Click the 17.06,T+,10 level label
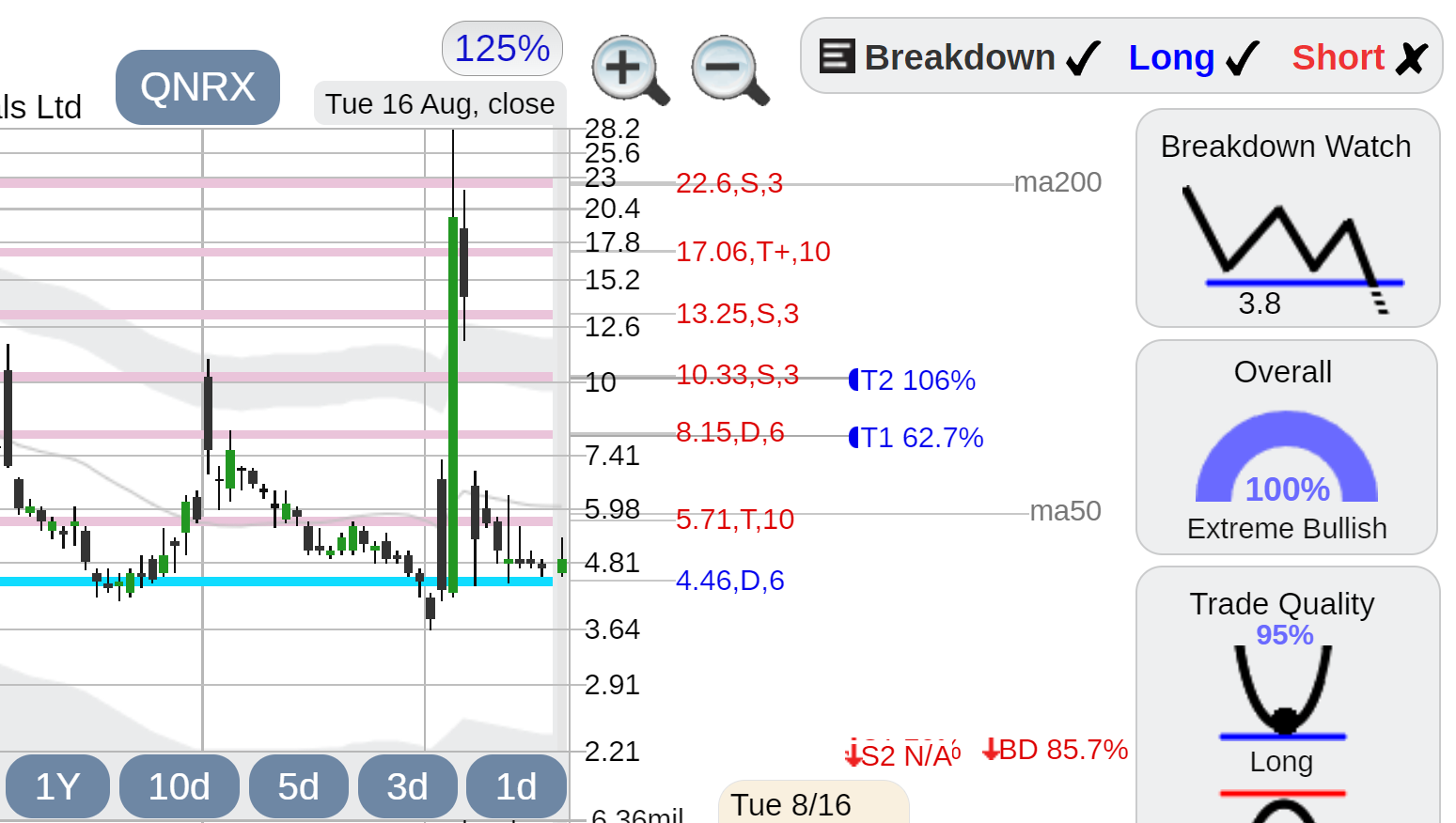The width and height of the screenshot is (1456, 823). point(753,252)
